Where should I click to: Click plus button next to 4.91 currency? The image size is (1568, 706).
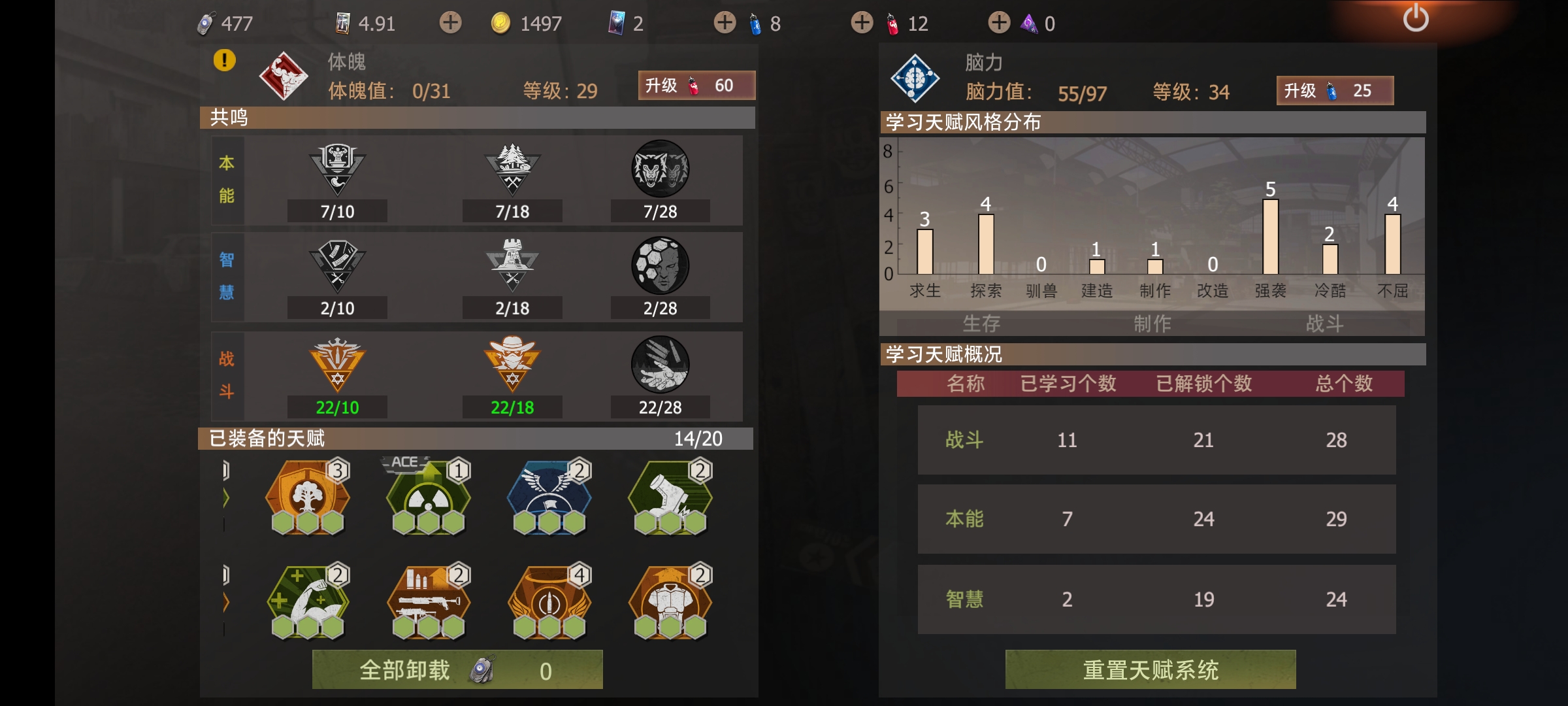point(450,23)
